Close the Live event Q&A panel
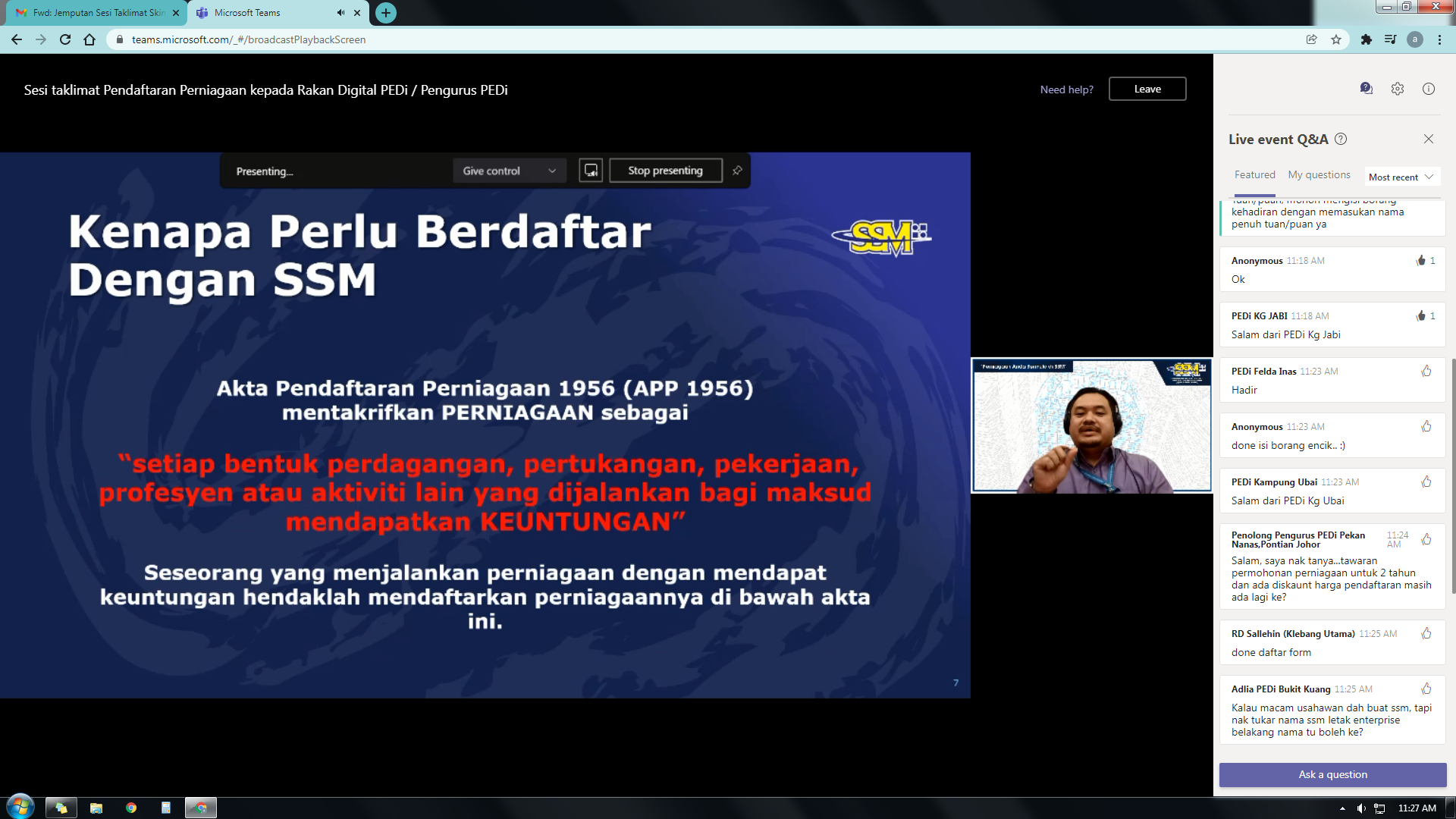This screenshot has height=819, width=1456. tap(1429, 139)
